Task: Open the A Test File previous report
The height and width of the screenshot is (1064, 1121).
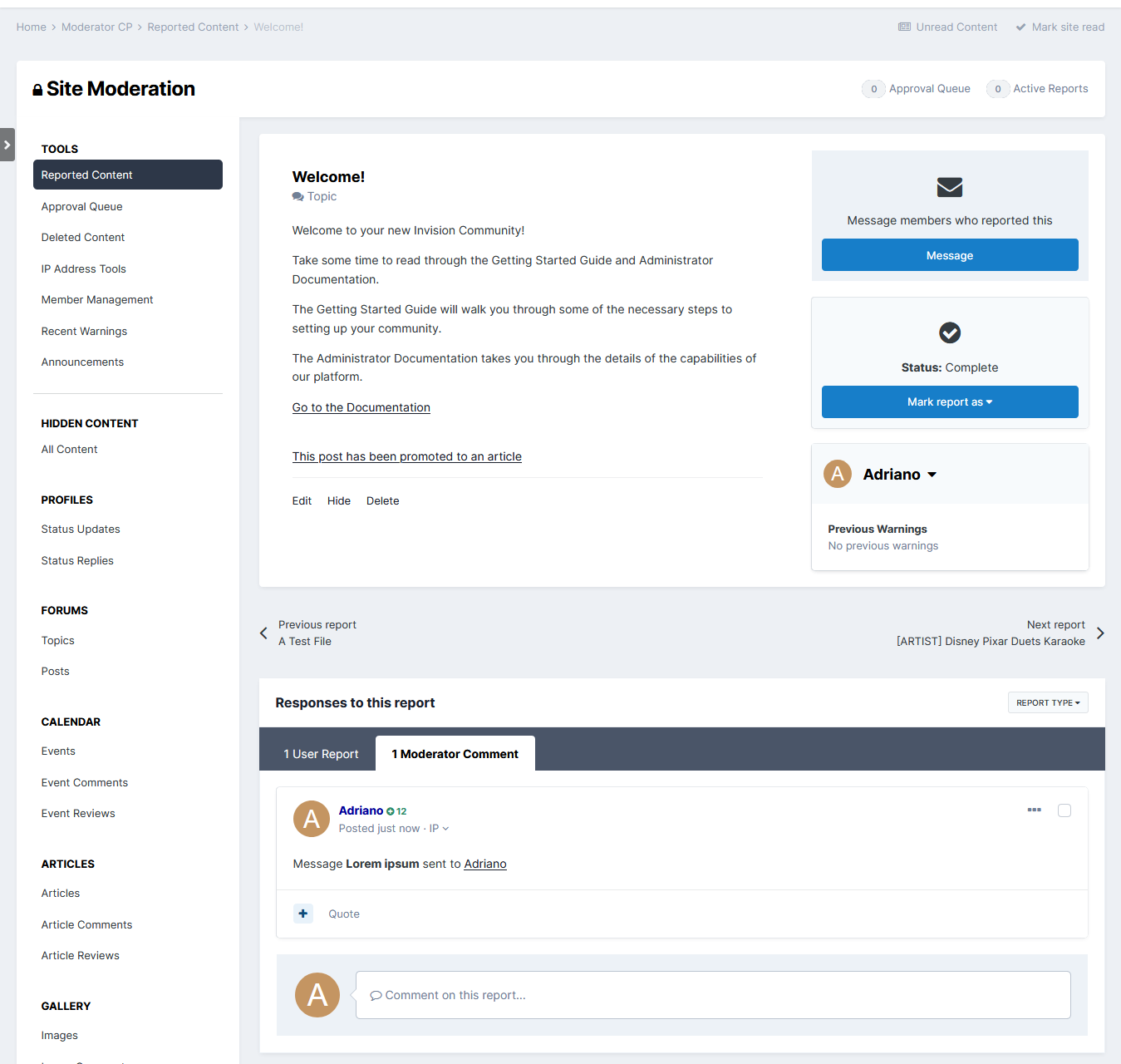Action: [x=305, y=642]
